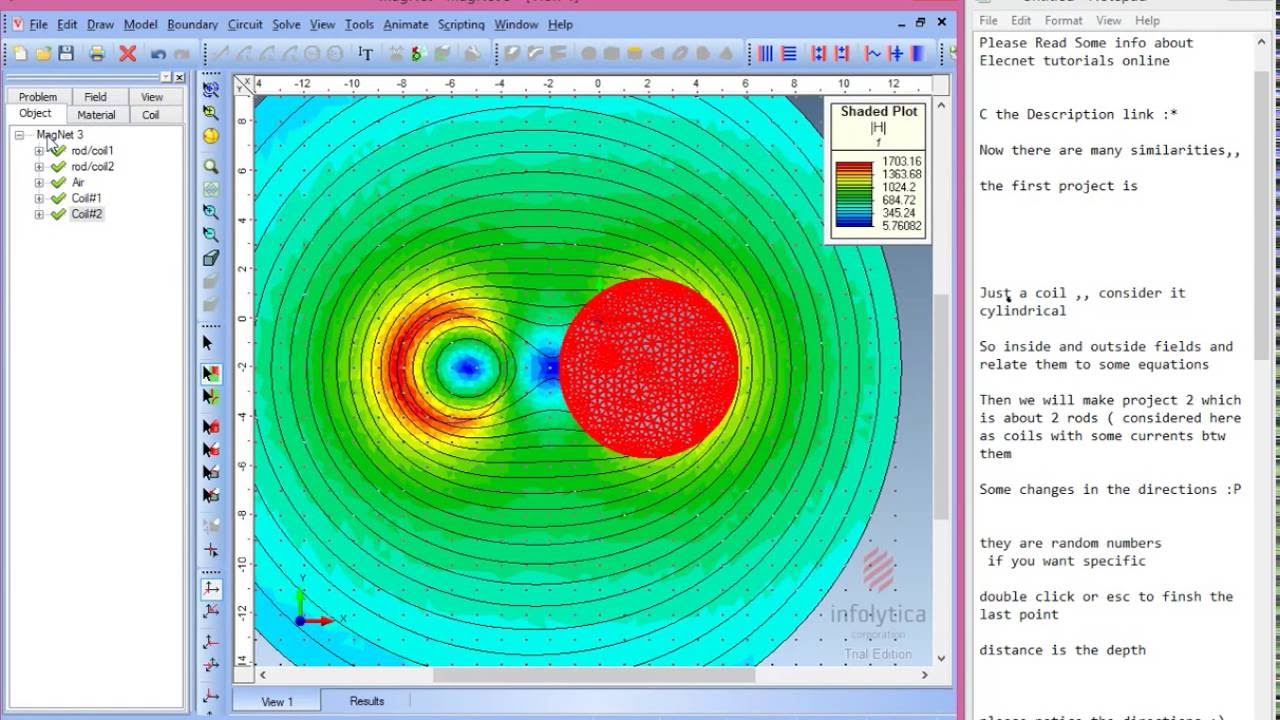Image resolution: width=1280 pixels, height=720 pixels.
Task: Switch to the Field tab
Action: pyautogui.click(x=95, y=97)
